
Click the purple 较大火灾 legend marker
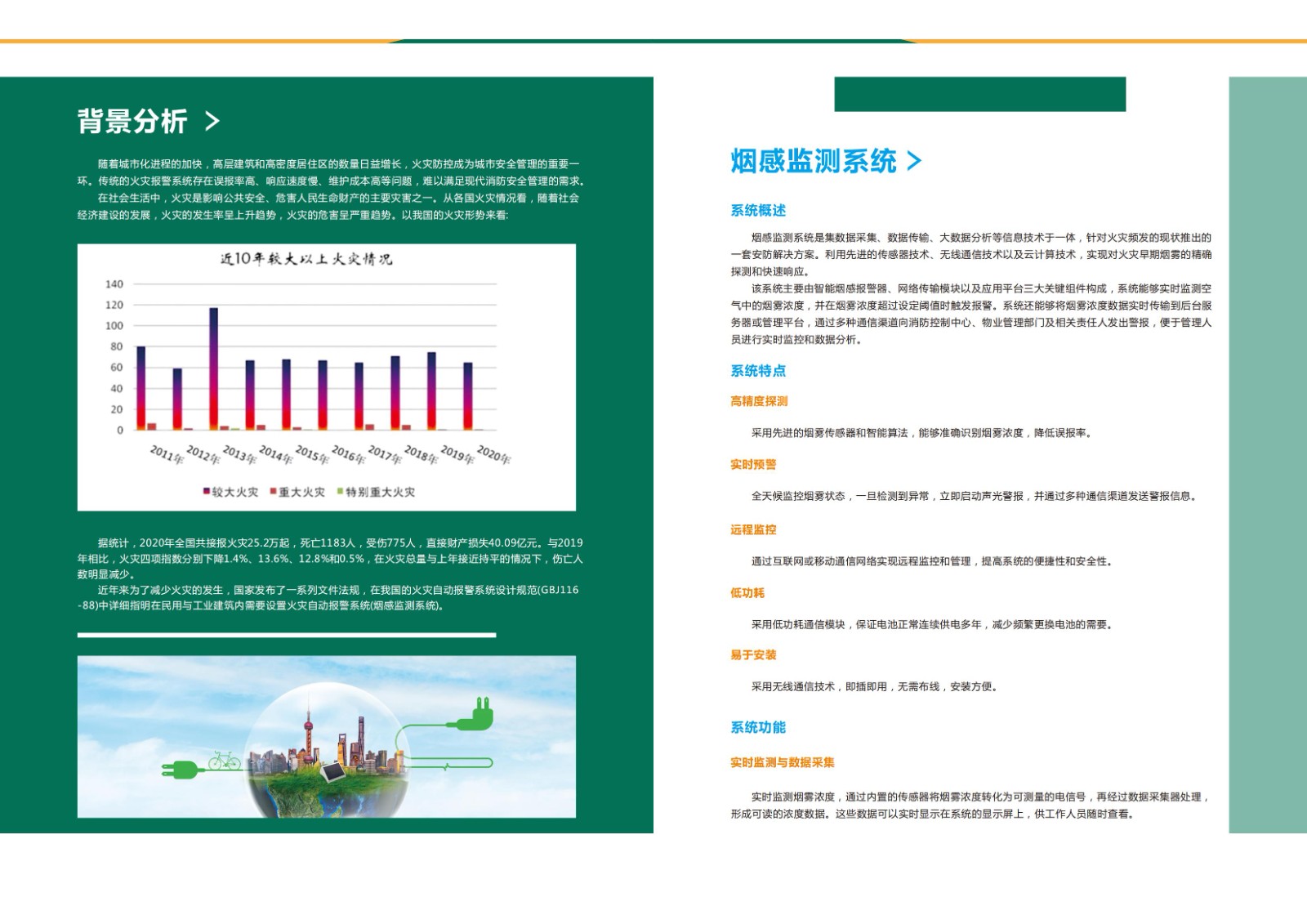[207, 492]
